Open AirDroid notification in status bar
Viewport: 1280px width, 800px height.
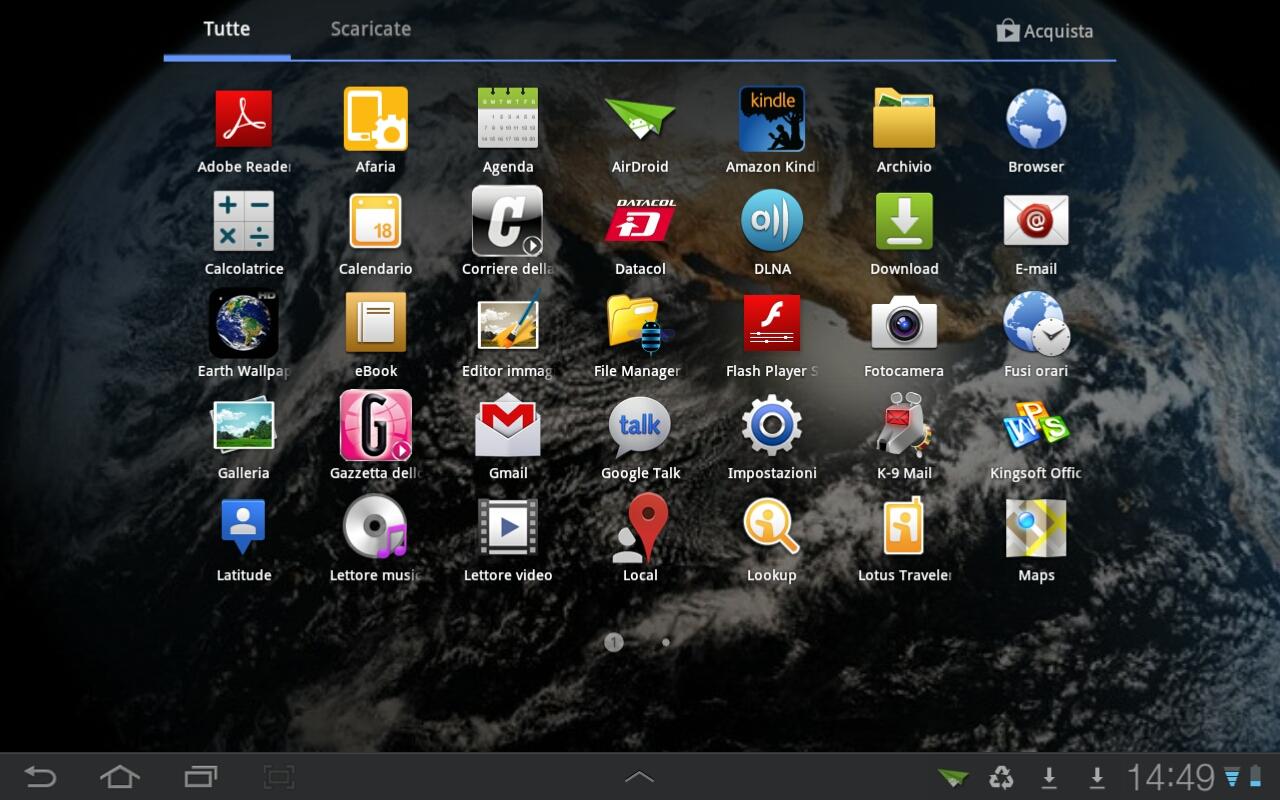[x=953, y=777]
